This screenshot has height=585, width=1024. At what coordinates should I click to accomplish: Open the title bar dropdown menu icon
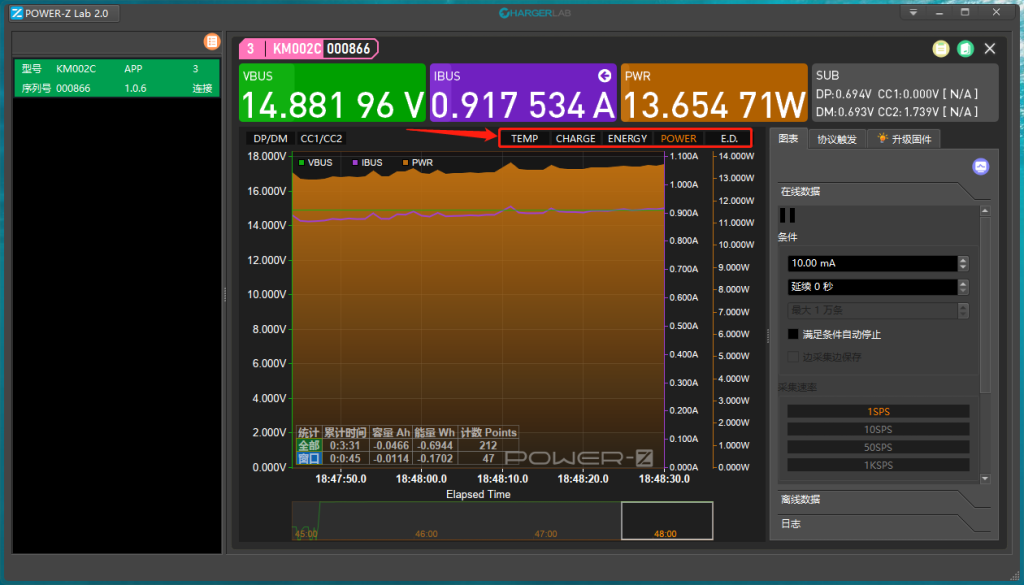tap(914, 12)
